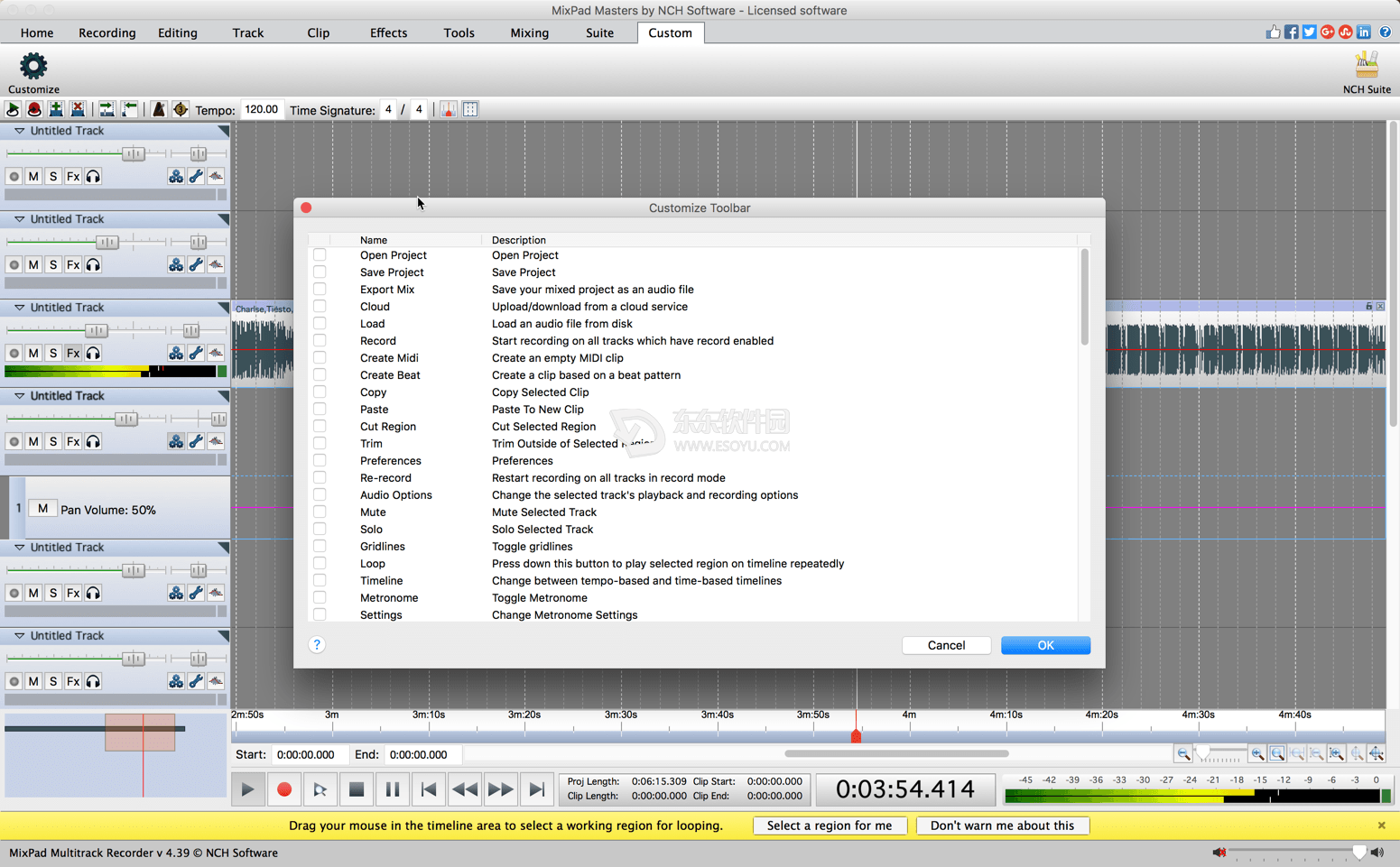Enable the Loop row checkbox
Screen dimensions: 1400x867
click(320, 564)
